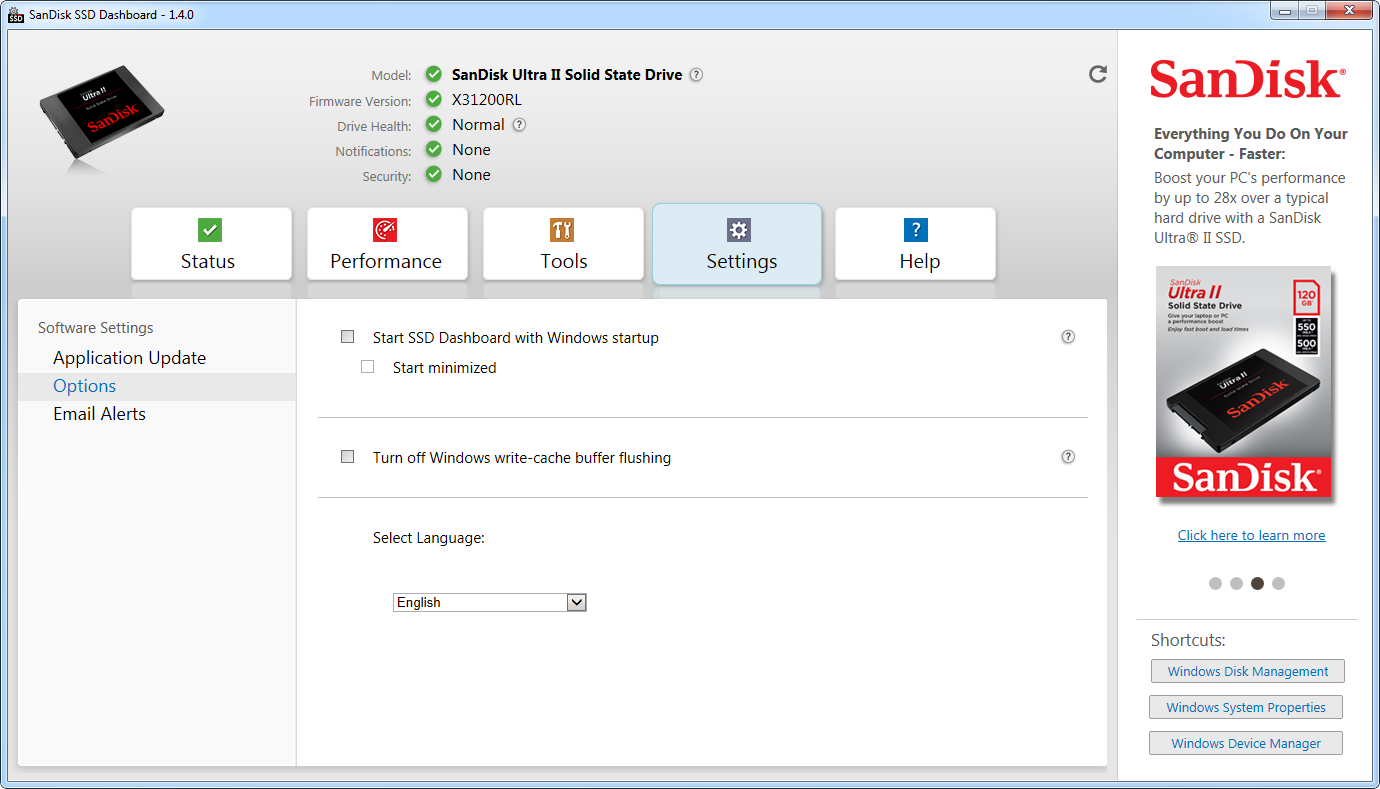The image size is (1380, 789).
Task: Open the Status tab
Action: (x=211, y=244)
